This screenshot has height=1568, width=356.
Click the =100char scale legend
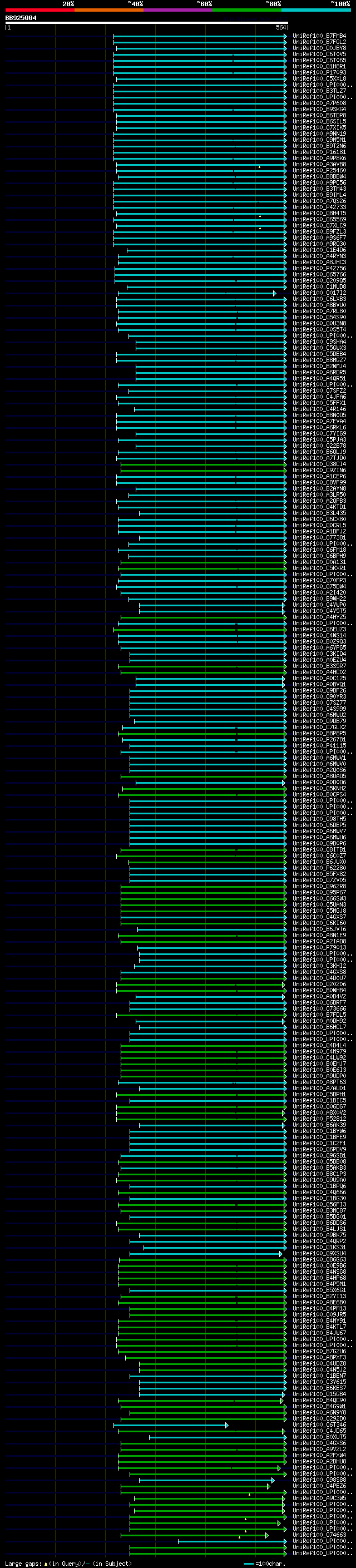[x=265, y=1564]
